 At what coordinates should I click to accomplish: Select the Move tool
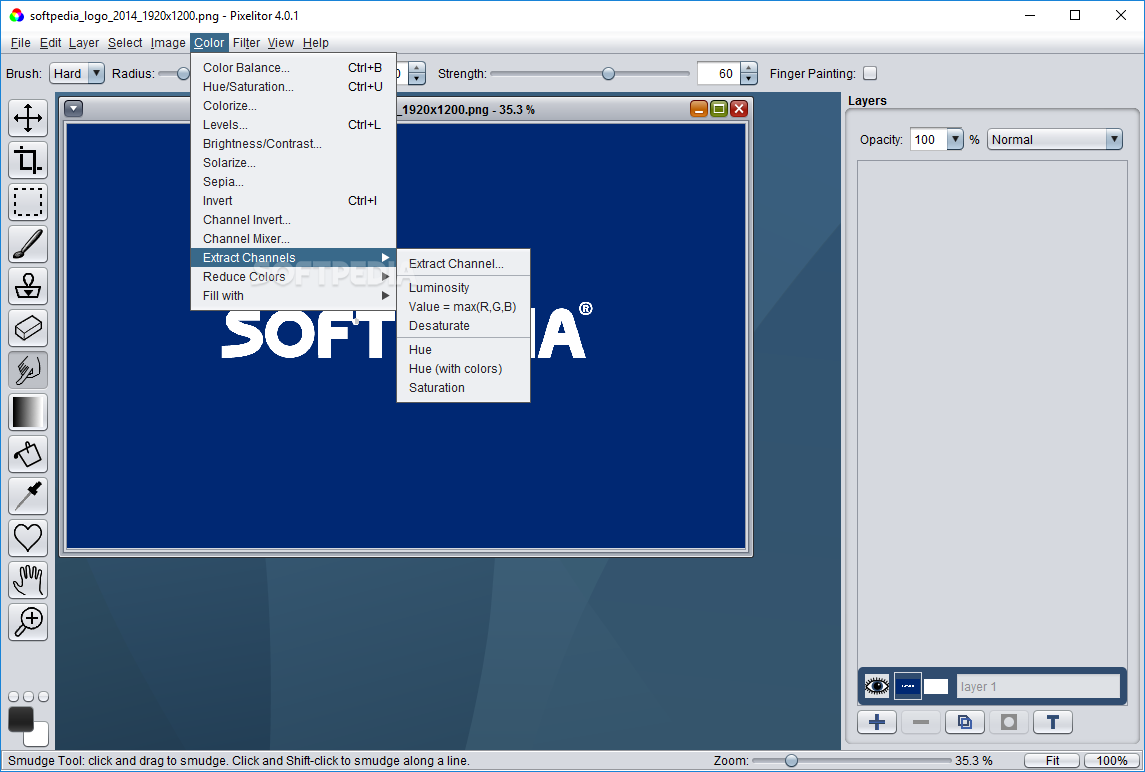click(28, 118)
